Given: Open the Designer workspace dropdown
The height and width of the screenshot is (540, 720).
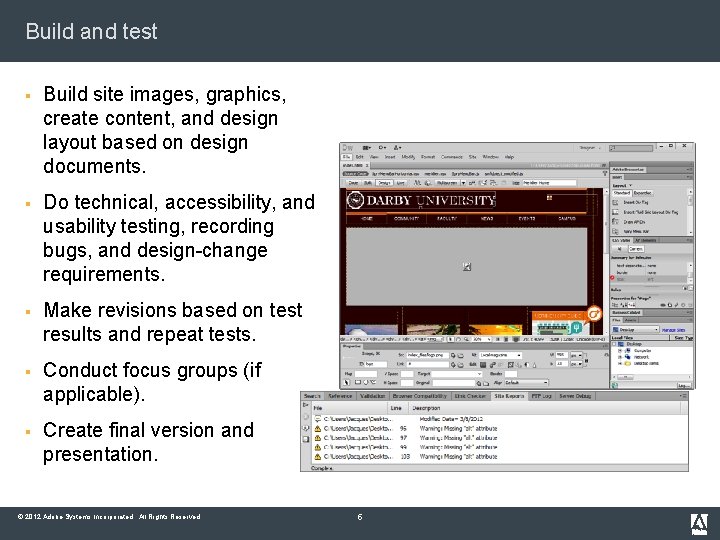Looking at the screenshot, I should coord(590,148).
